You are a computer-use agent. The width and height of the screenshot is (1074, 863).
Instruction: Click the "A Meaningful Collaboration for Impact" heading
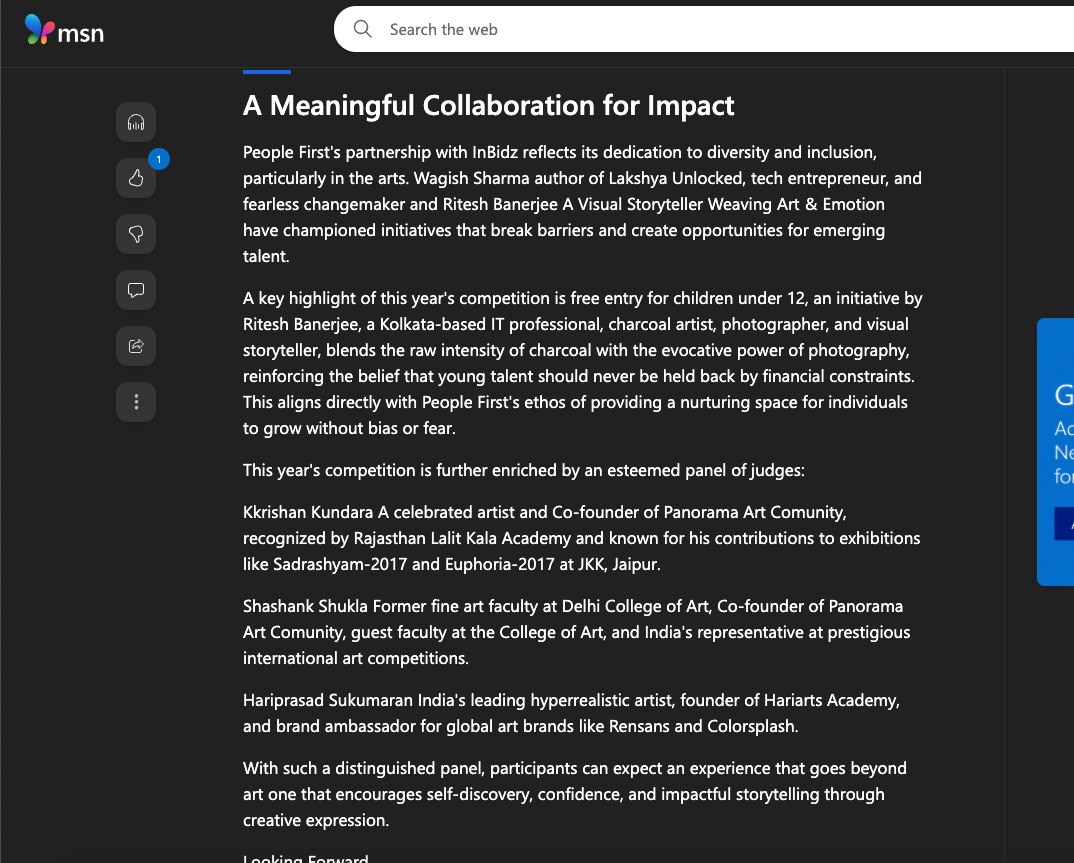point(488,106)
